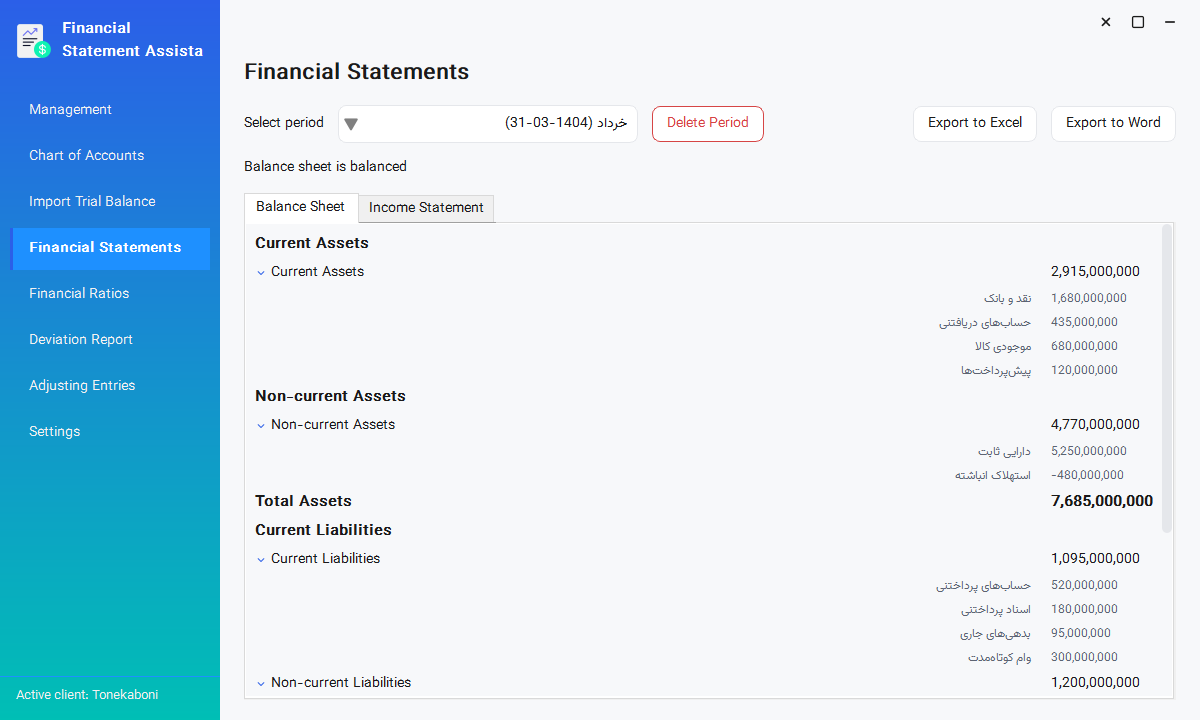Click the 'Financial Statements' page heading
Image resolution: width=1200 pixels, height=720 pixels.
[356, 72]
